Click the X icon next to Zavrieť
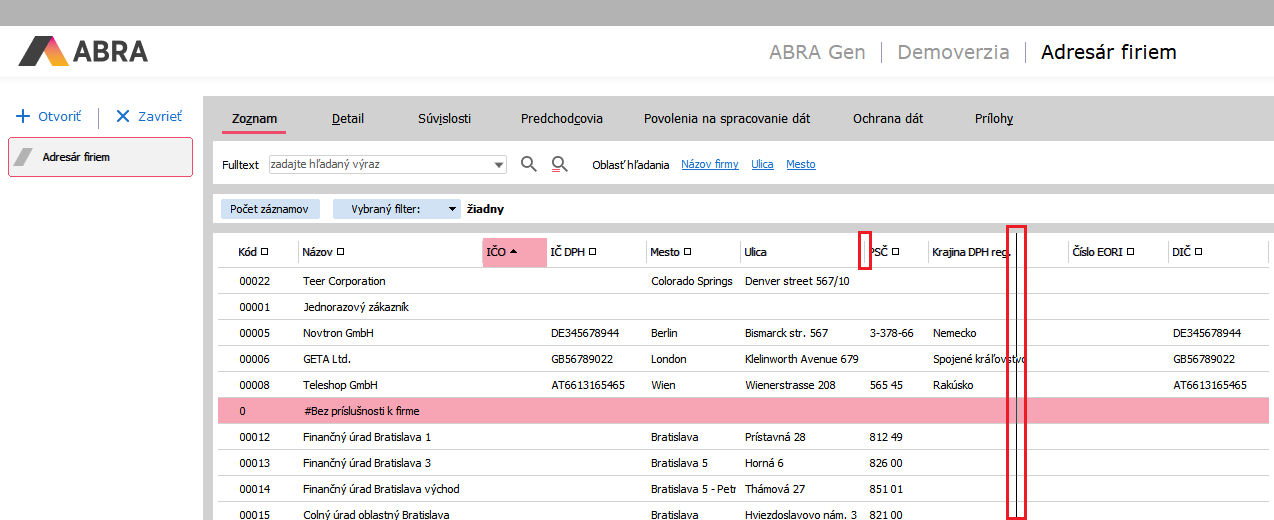 pos(123,116)
